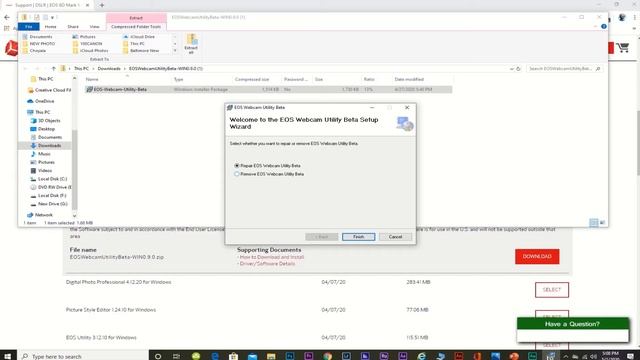Viewport: 640px width, 360px height.
Task: Click Cancel in the setup wizard
Action: 395,237
